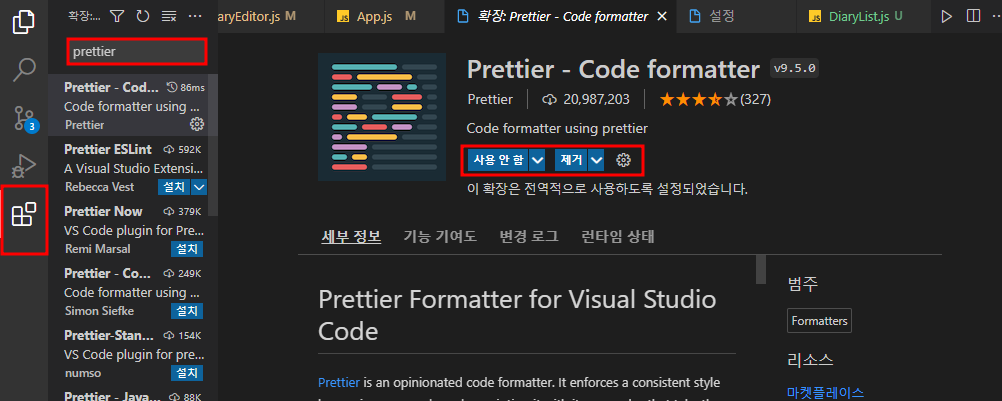Viewport: 1002px width, 401px height.
Task: Switch to 기능 기여도 tab
Action: coord(440,237)
